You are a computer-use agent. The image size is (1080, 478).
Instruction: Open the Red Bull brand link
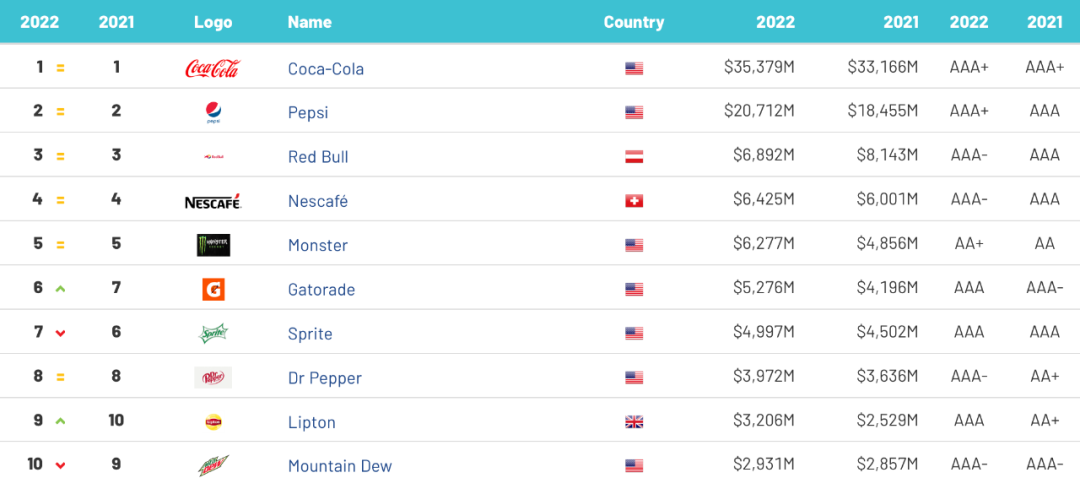point(318,157)
